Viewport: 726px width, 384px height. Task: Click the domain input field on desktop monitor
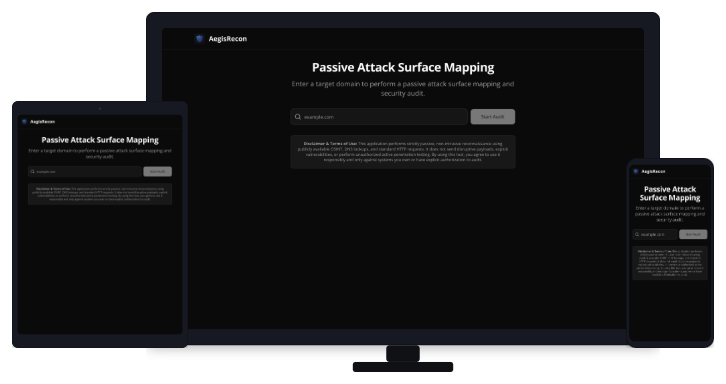pos(379,117)
